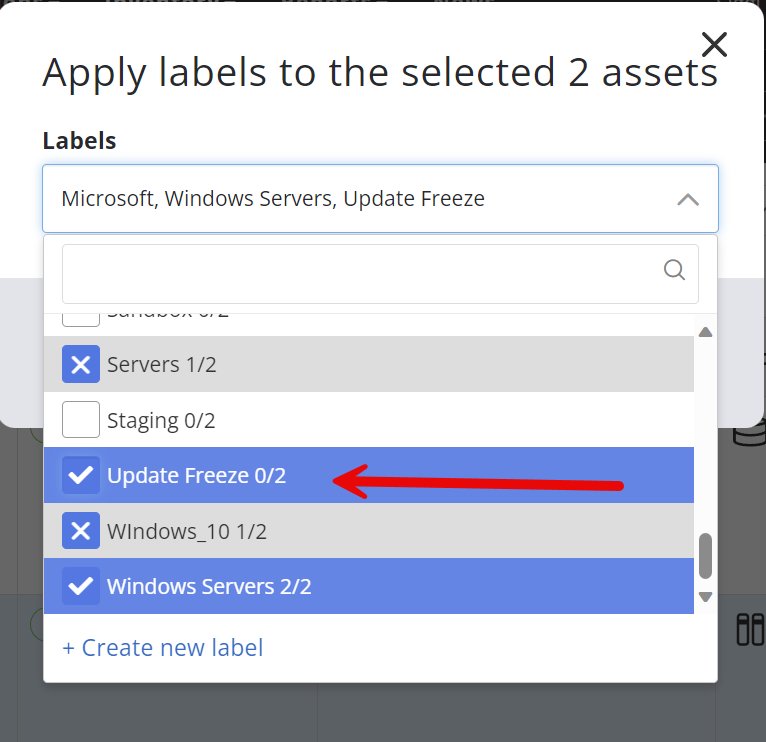The image size is (766, 742).
Task: Click the scrollbar down arrow
Action: 705,597
